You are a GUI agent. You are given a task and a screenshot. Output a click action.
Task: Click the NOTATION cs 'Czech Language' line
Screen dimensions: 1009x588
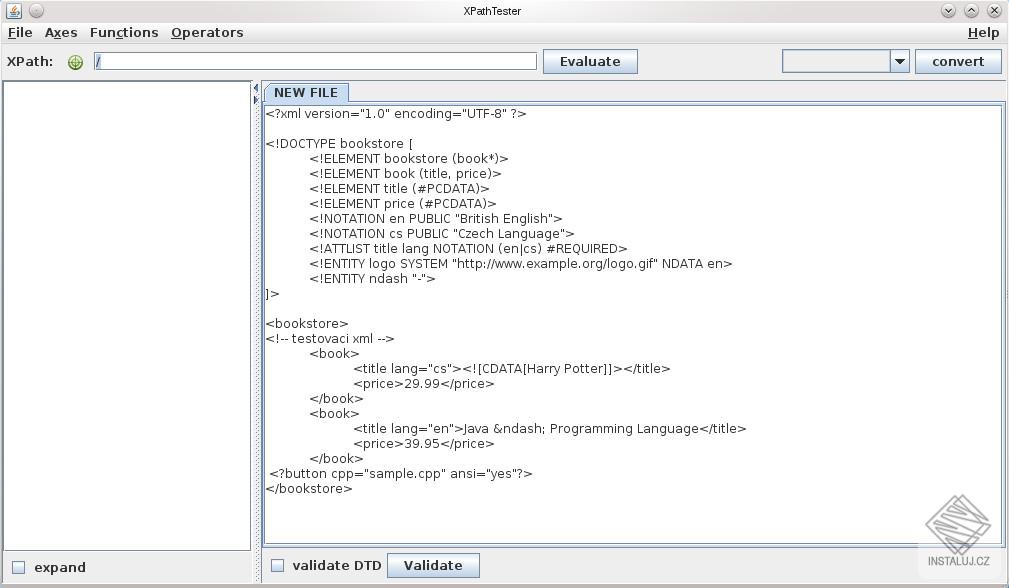[441, 234]
